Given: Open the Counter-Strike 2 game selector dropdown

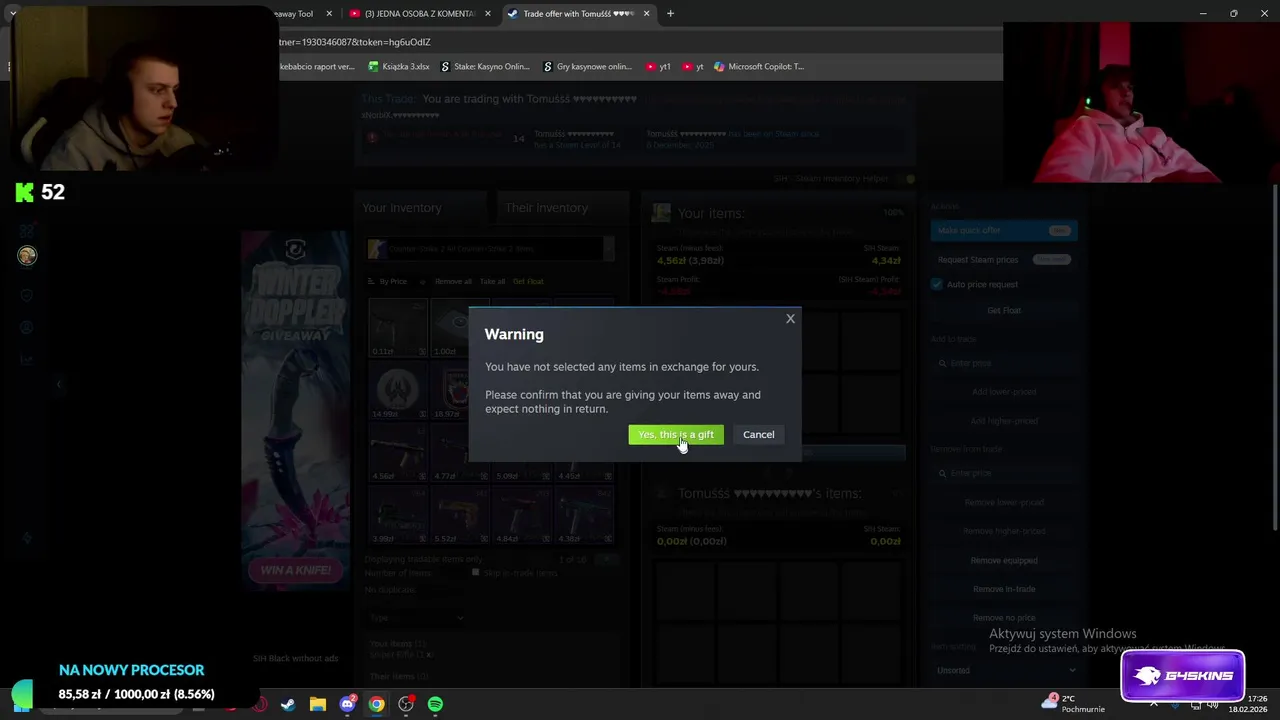Looking at the screenshot, I should coord(490,249).
